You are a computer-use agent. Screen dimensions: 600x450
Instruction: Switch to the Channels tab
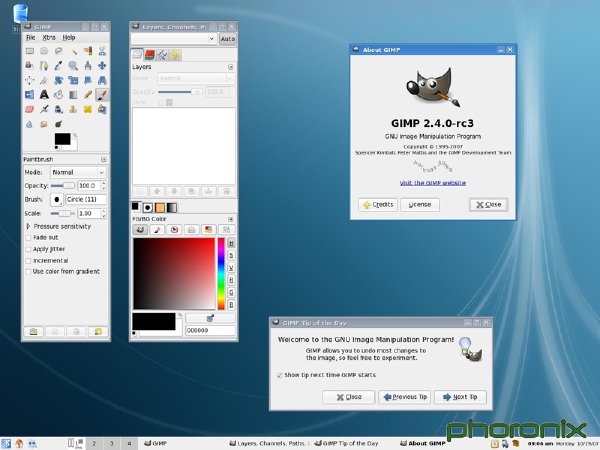pos(150,55)
